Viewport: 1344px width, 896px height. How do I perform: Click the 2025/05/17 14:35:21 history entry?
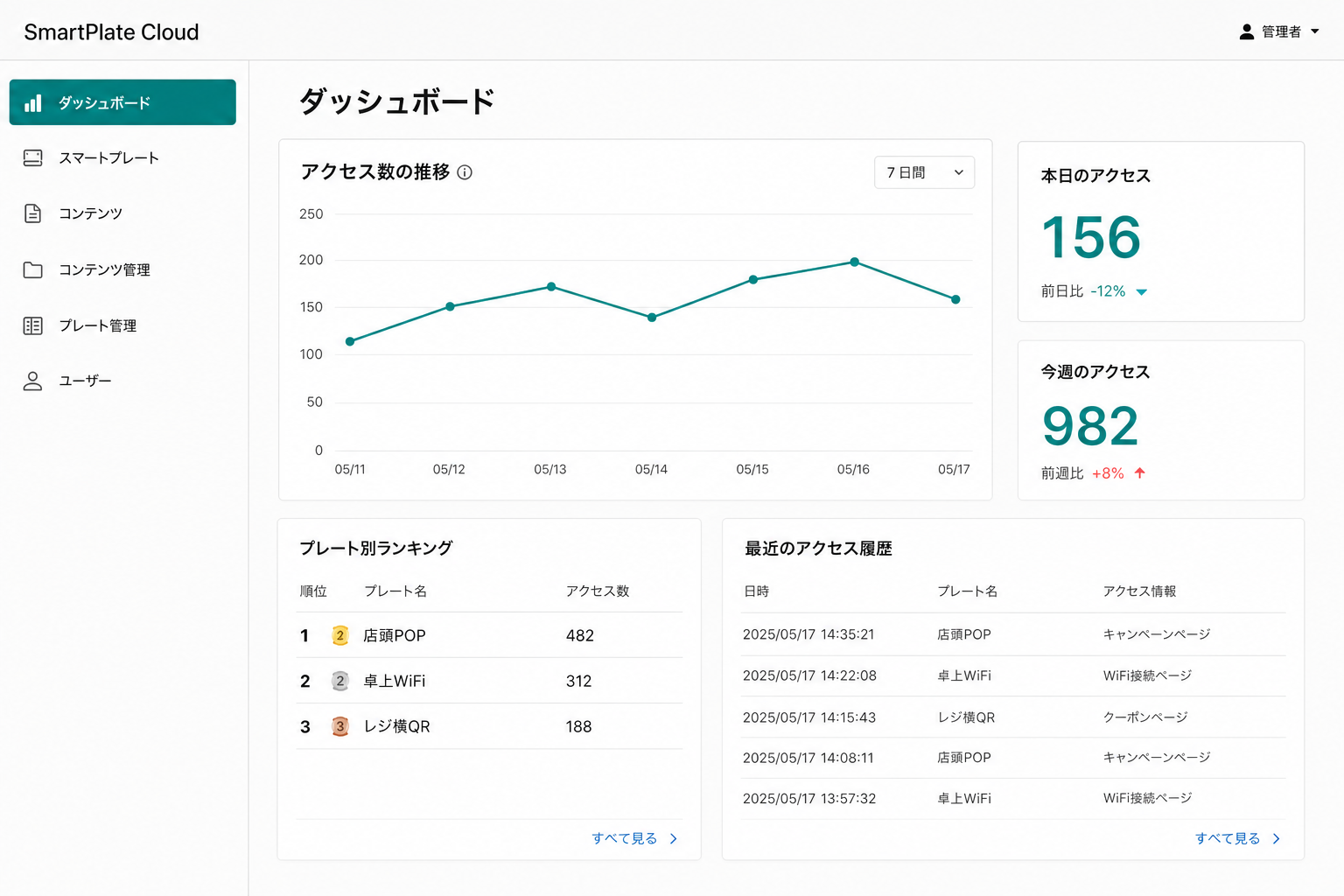coord(808,634)
